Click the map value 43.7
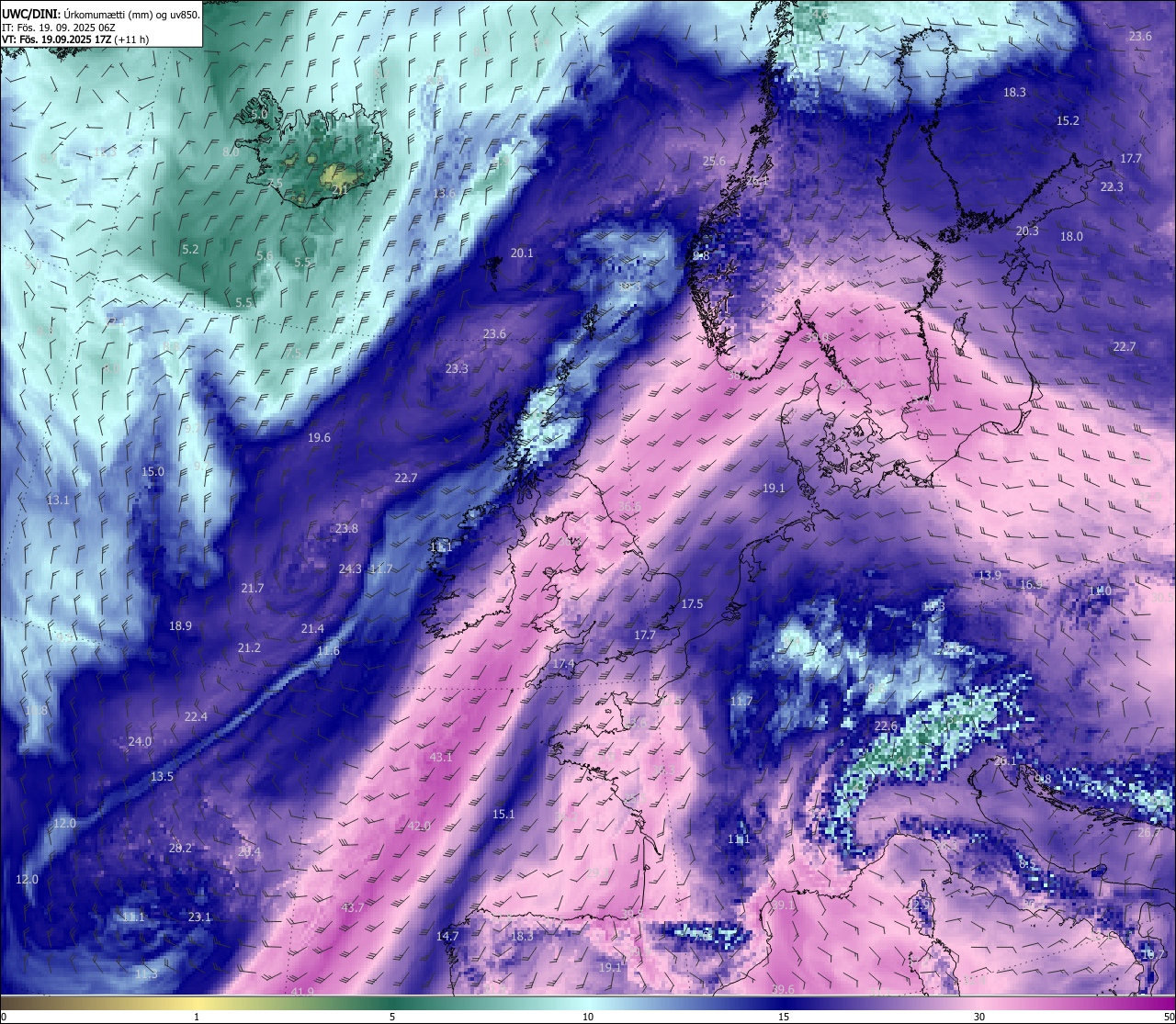The height and width of the screenshot is (1024, 1176). 353,908
